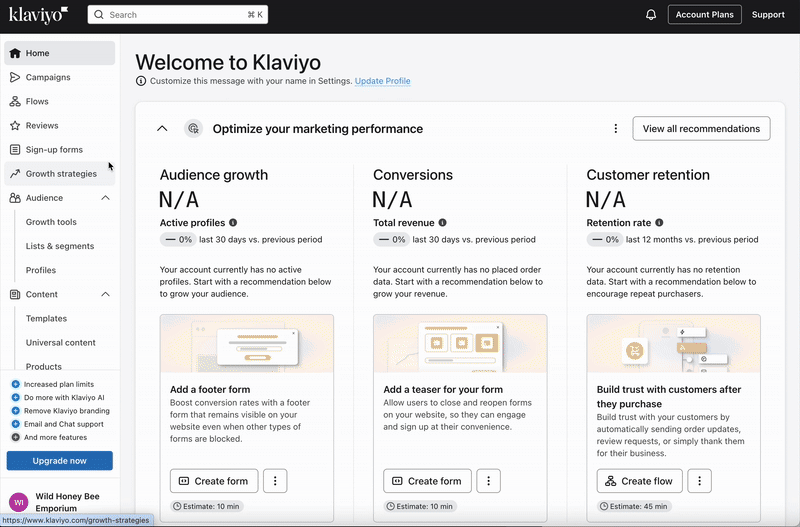The height and width of the screenshot is (527, 800).
Task: Click the build trust illustration thumbnail
Action: (x=673, y=343)
